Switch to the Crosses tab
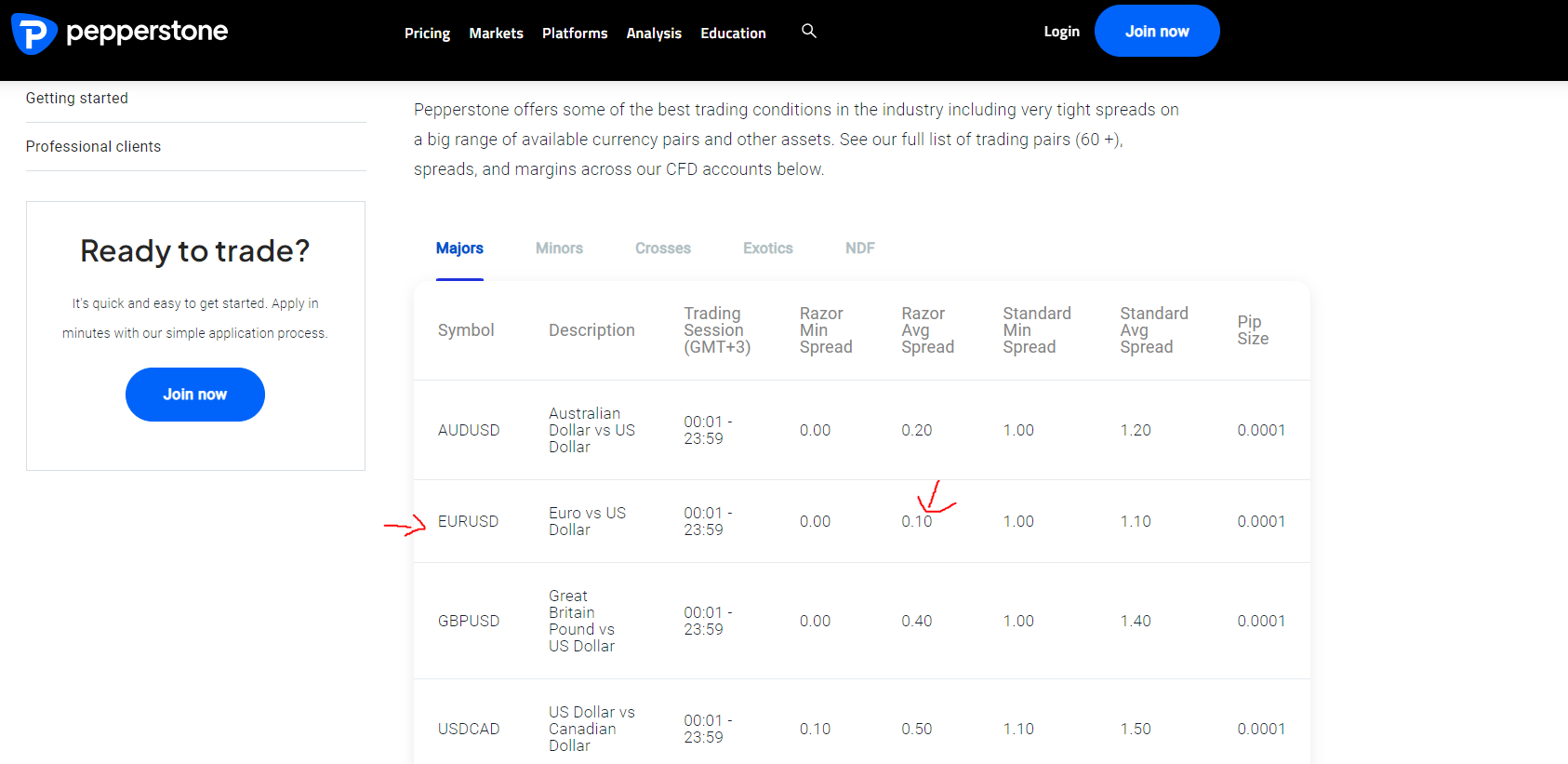This screenshot has width=1568, height=764. coord(663,248)
